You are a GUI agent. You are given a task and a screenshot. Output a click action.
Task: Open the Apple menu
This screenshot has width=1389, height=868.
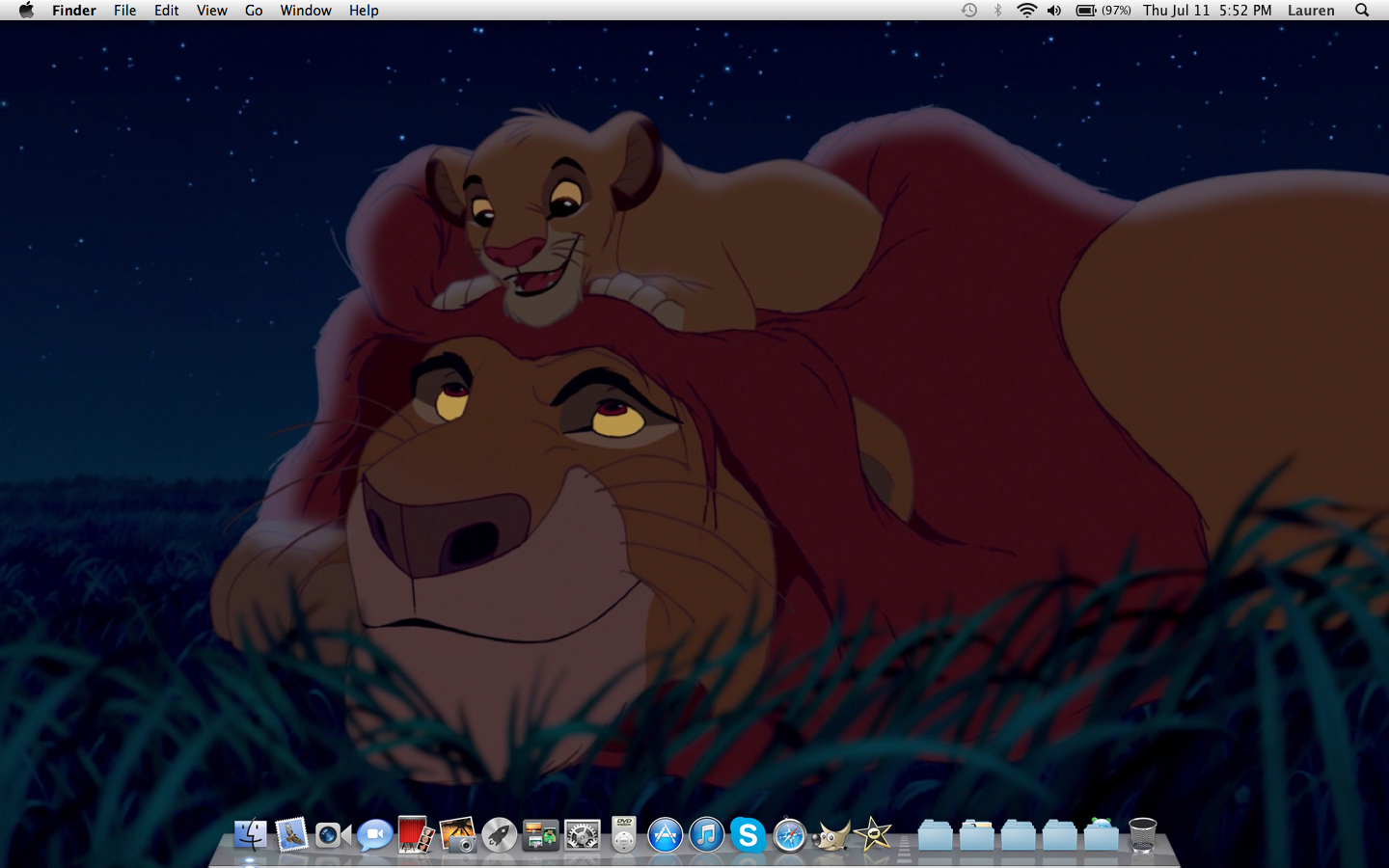26,11
